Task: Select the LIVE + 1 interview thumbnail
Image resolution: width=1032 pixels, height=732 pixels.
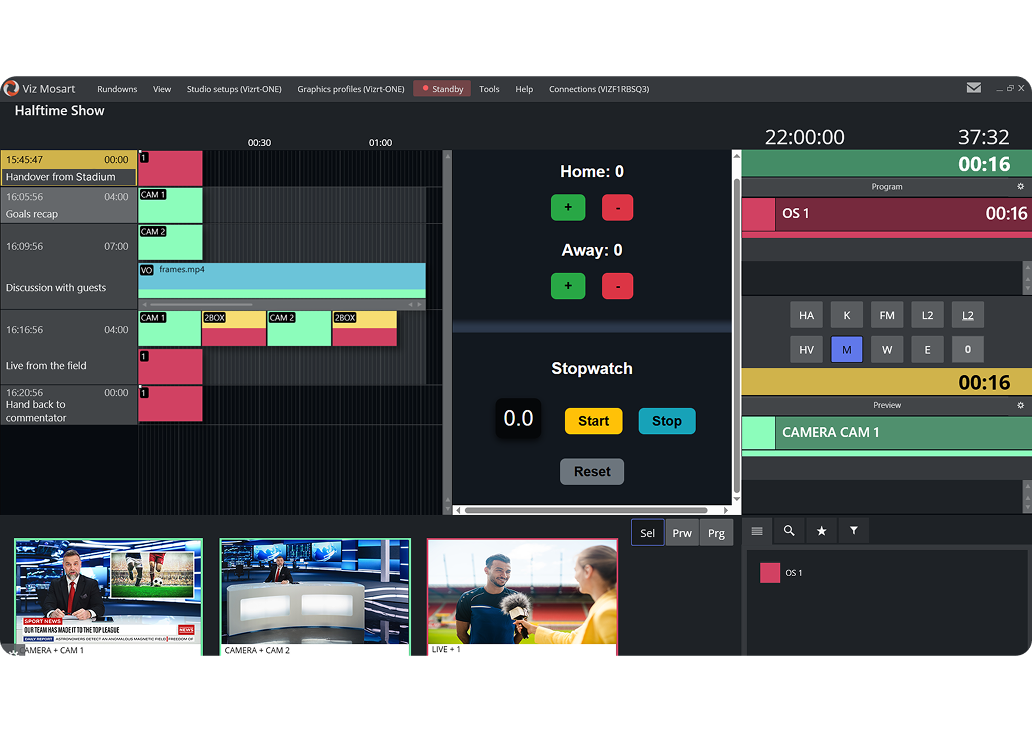Action: point(522,596)
